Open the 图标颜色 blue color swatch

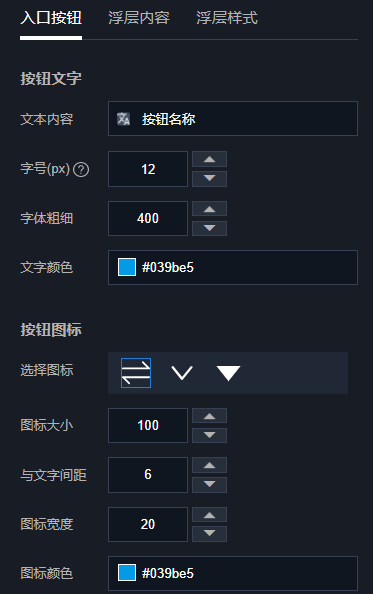(127, 573)
